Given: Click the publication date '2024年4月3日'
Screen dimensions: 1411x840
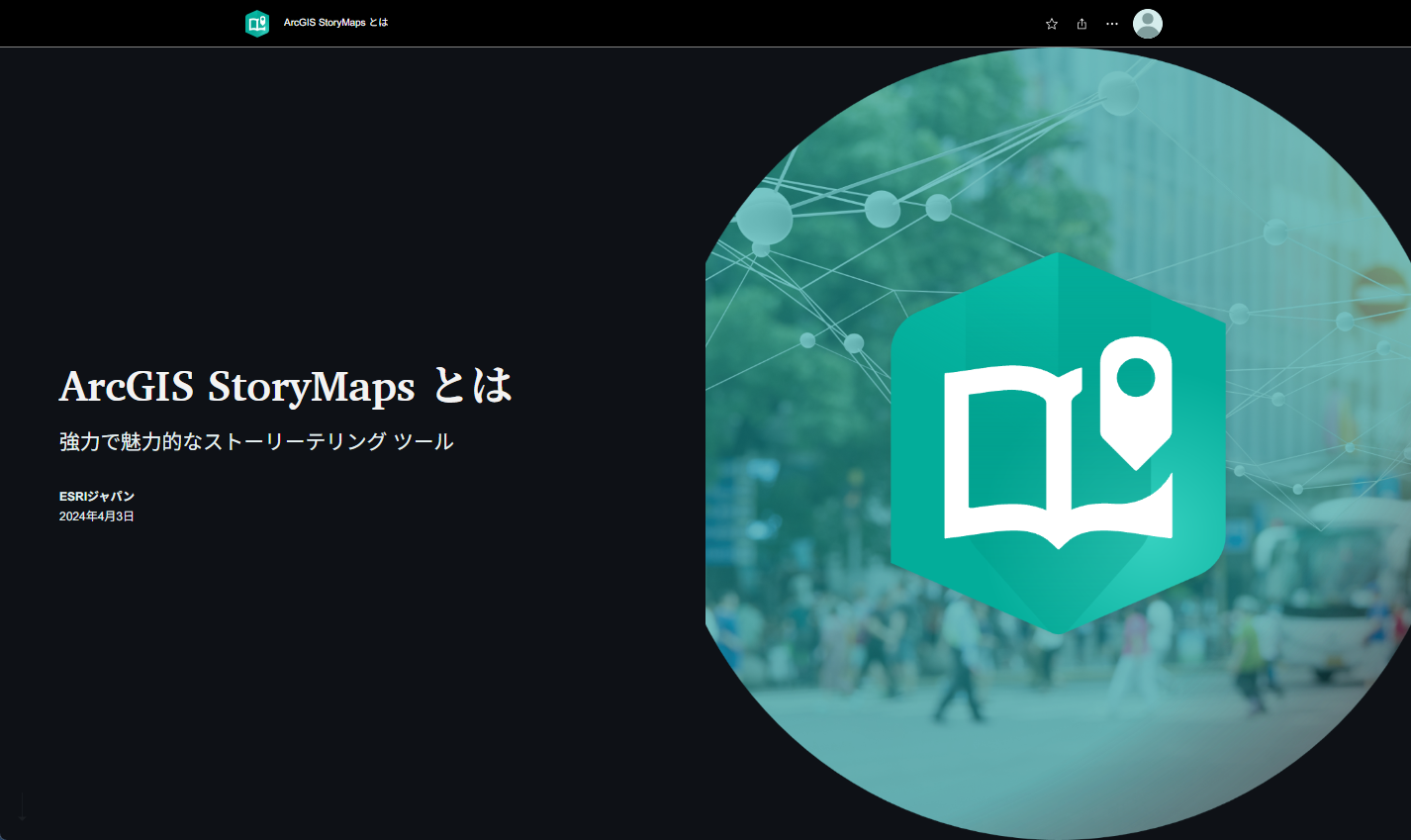Looking at the screenshot, I should pos(95,515).
